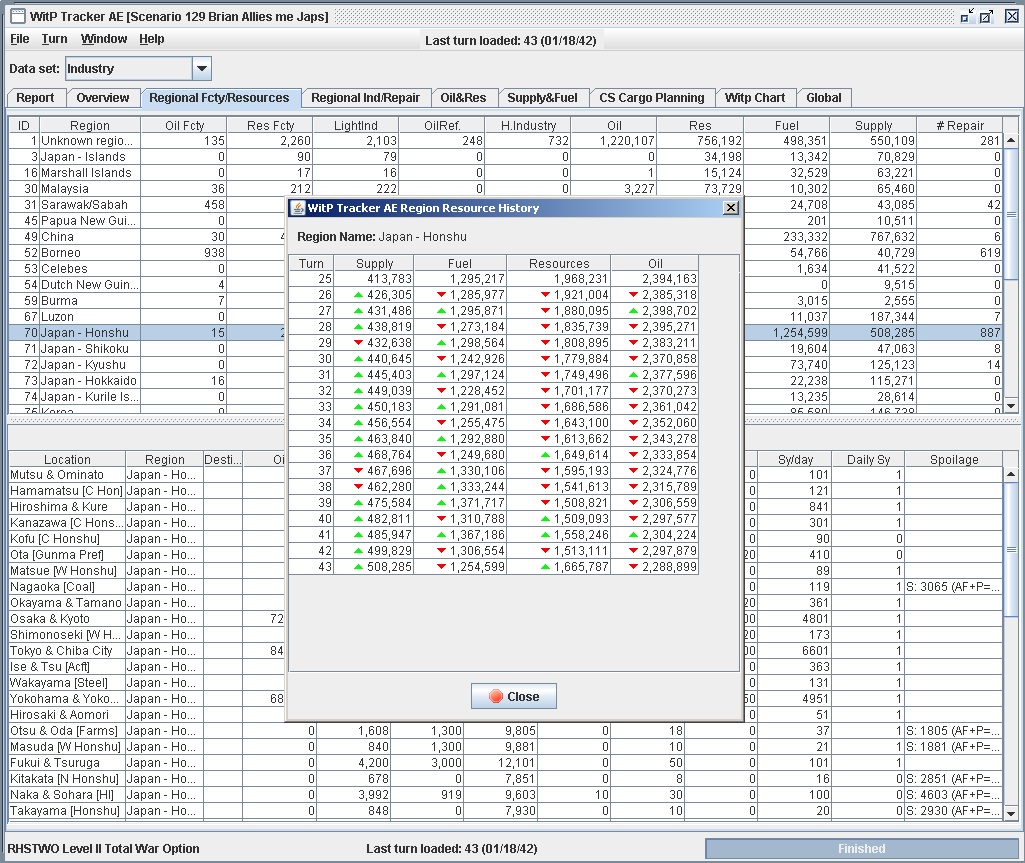Viewport: 1025px width, 863px height.
Task: Click the Supply header in history table
Action: pyautogui.click(x=375, y=263)
